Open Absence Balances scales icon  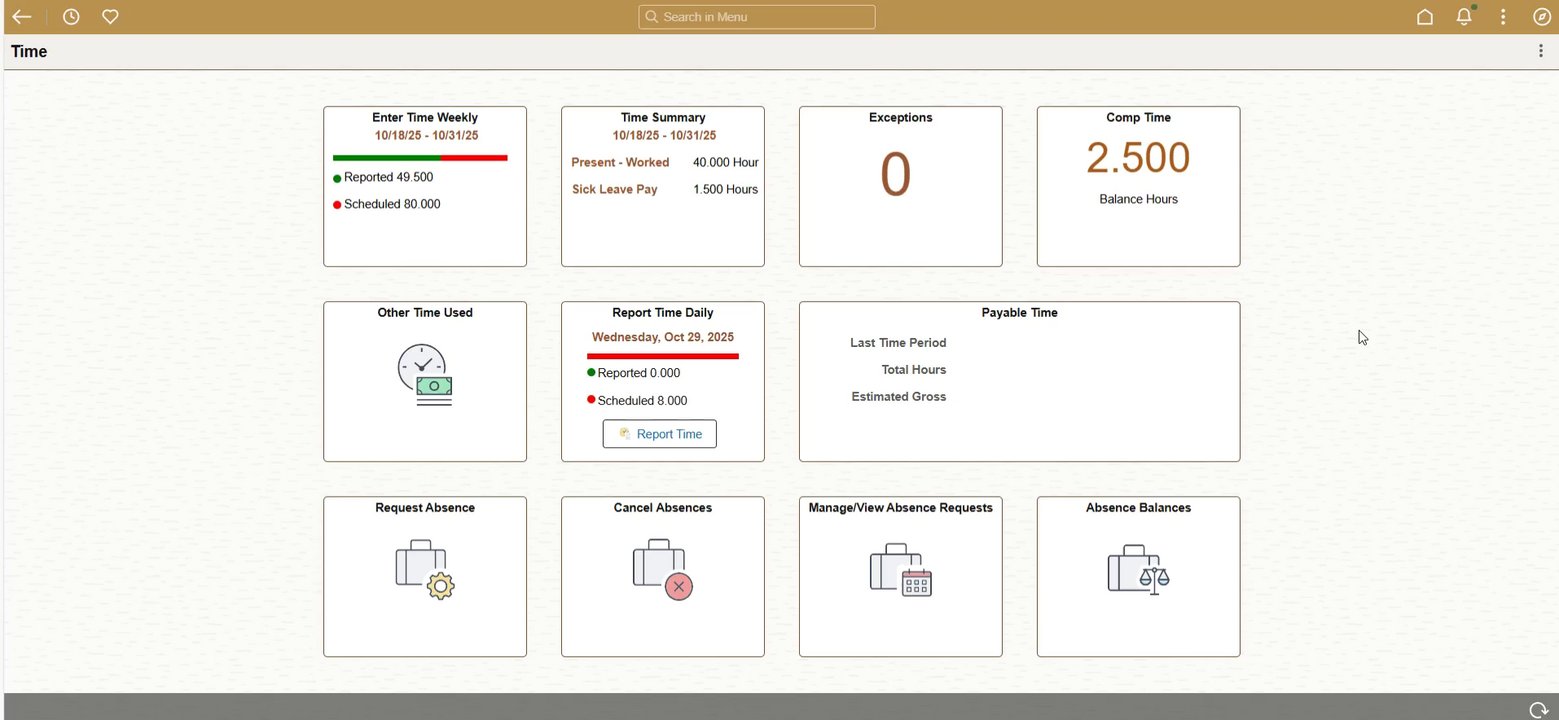(x=1139, y=569)
